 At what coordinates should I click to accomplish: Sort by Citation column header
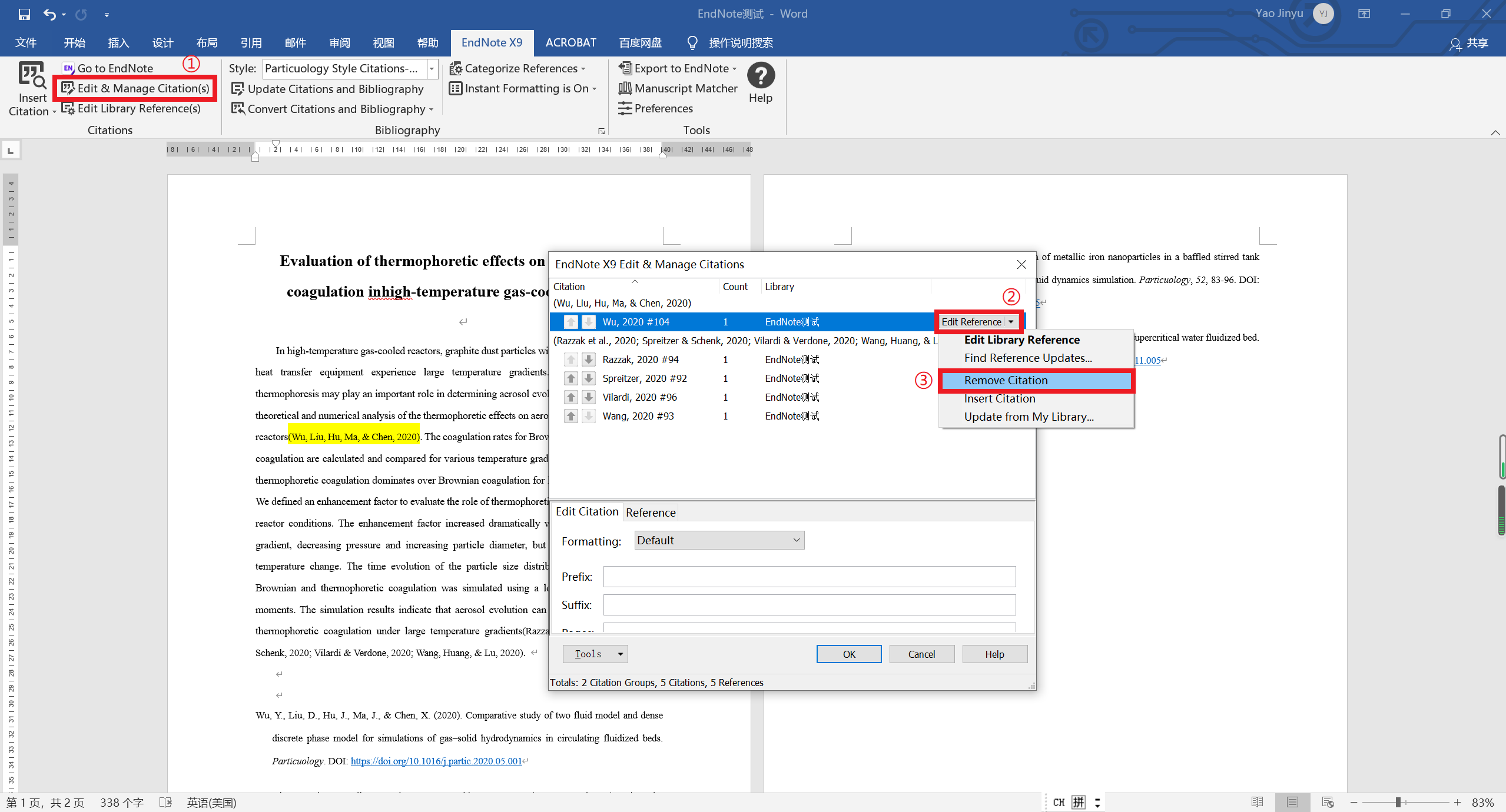[x=634, y=287]
